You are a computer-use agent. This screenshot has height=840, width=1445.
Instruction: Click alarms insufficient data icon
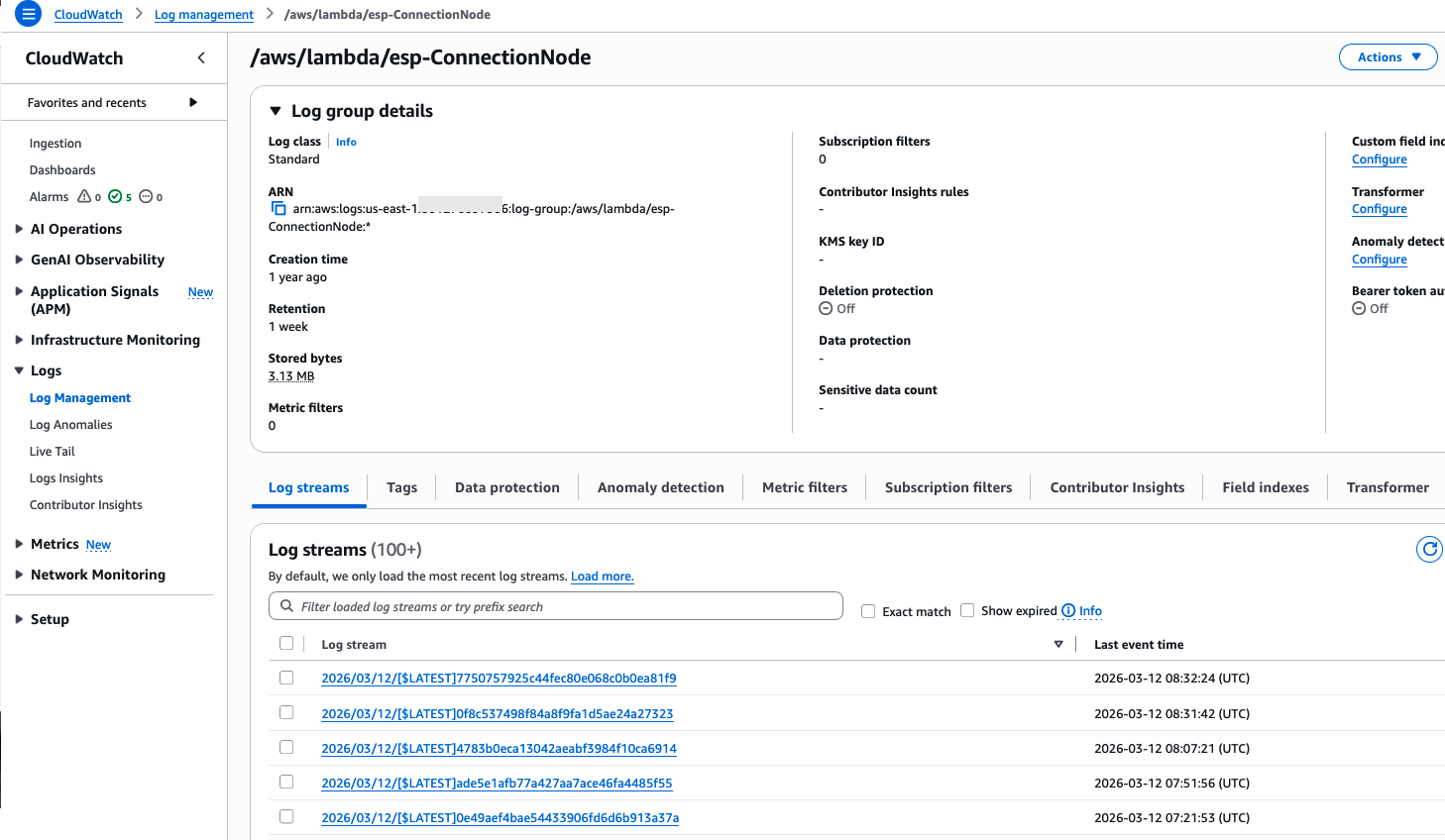[146, 196]
